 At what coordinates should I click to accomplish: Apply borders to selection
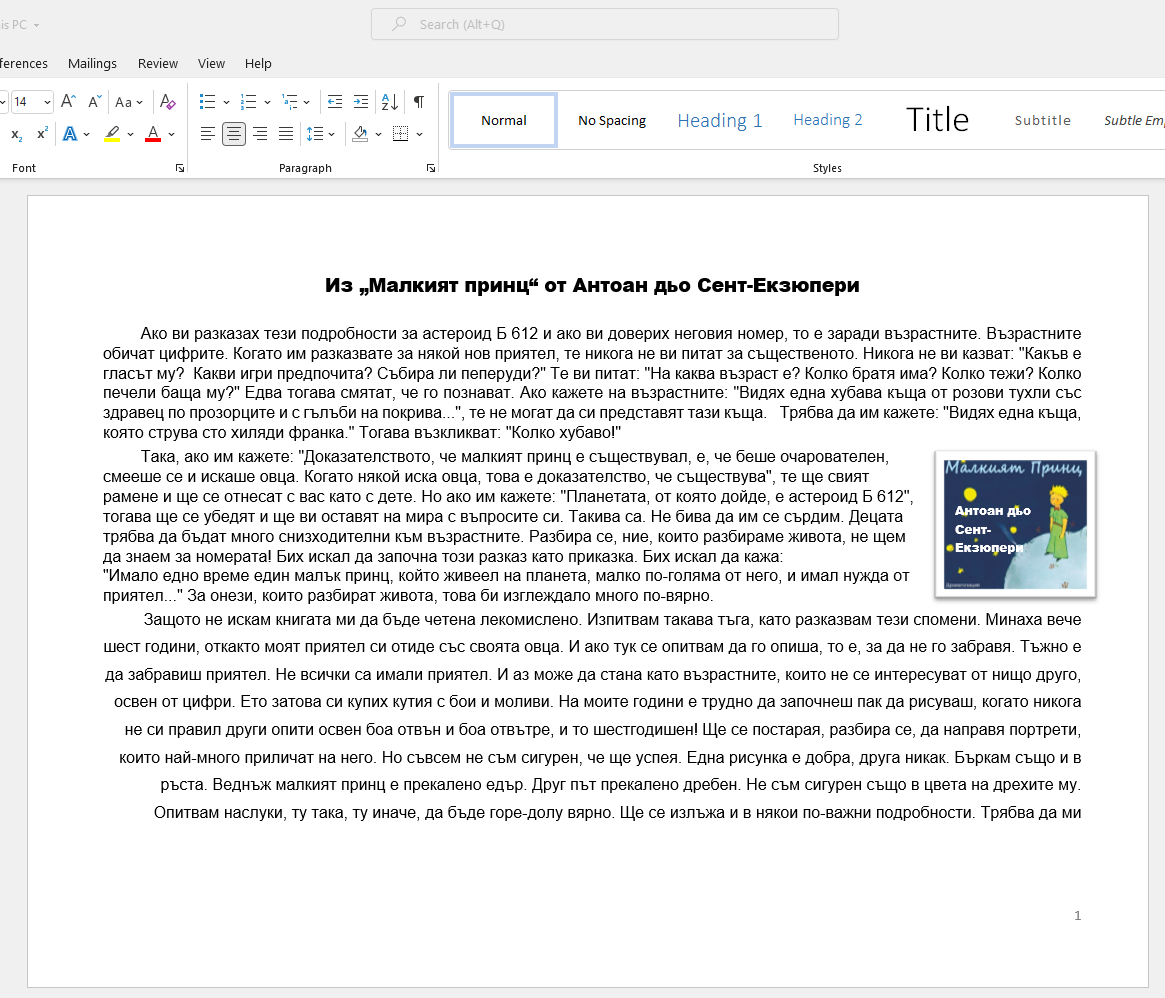[x=400, y=134]
